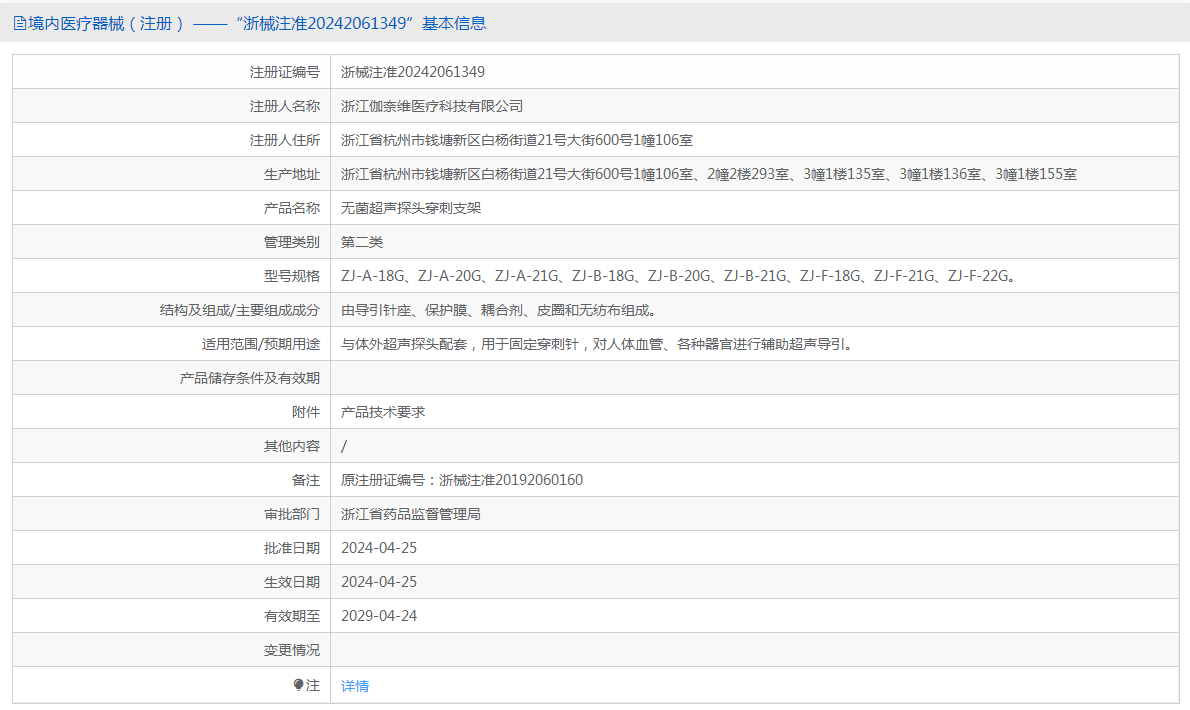
Task: Click the 产品名称 label
Action: [x=292, y=208]
